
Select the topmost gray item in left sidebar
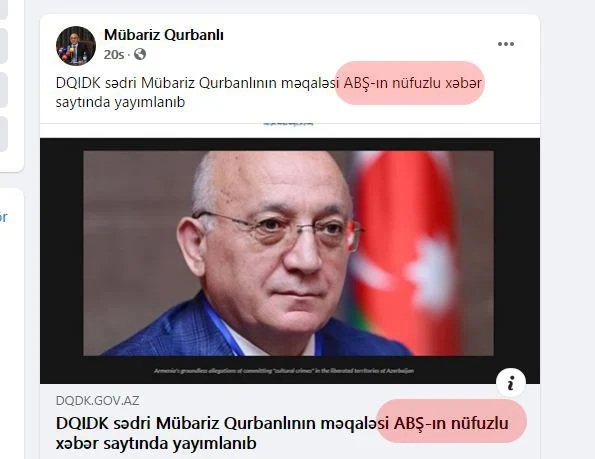3,9
